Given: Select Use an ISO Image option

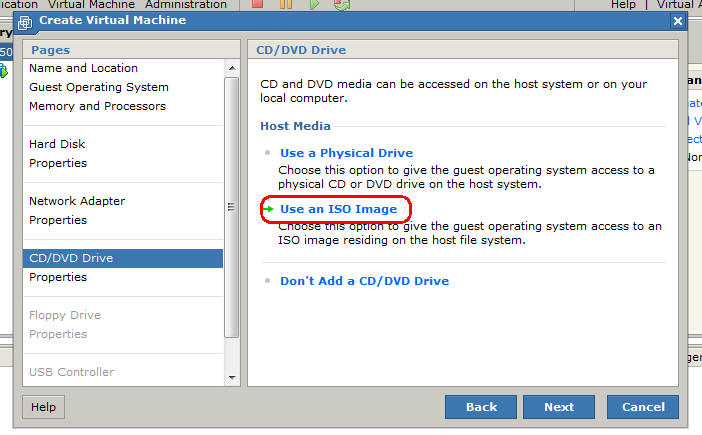Looking at the screenshot, I should 338,209.
